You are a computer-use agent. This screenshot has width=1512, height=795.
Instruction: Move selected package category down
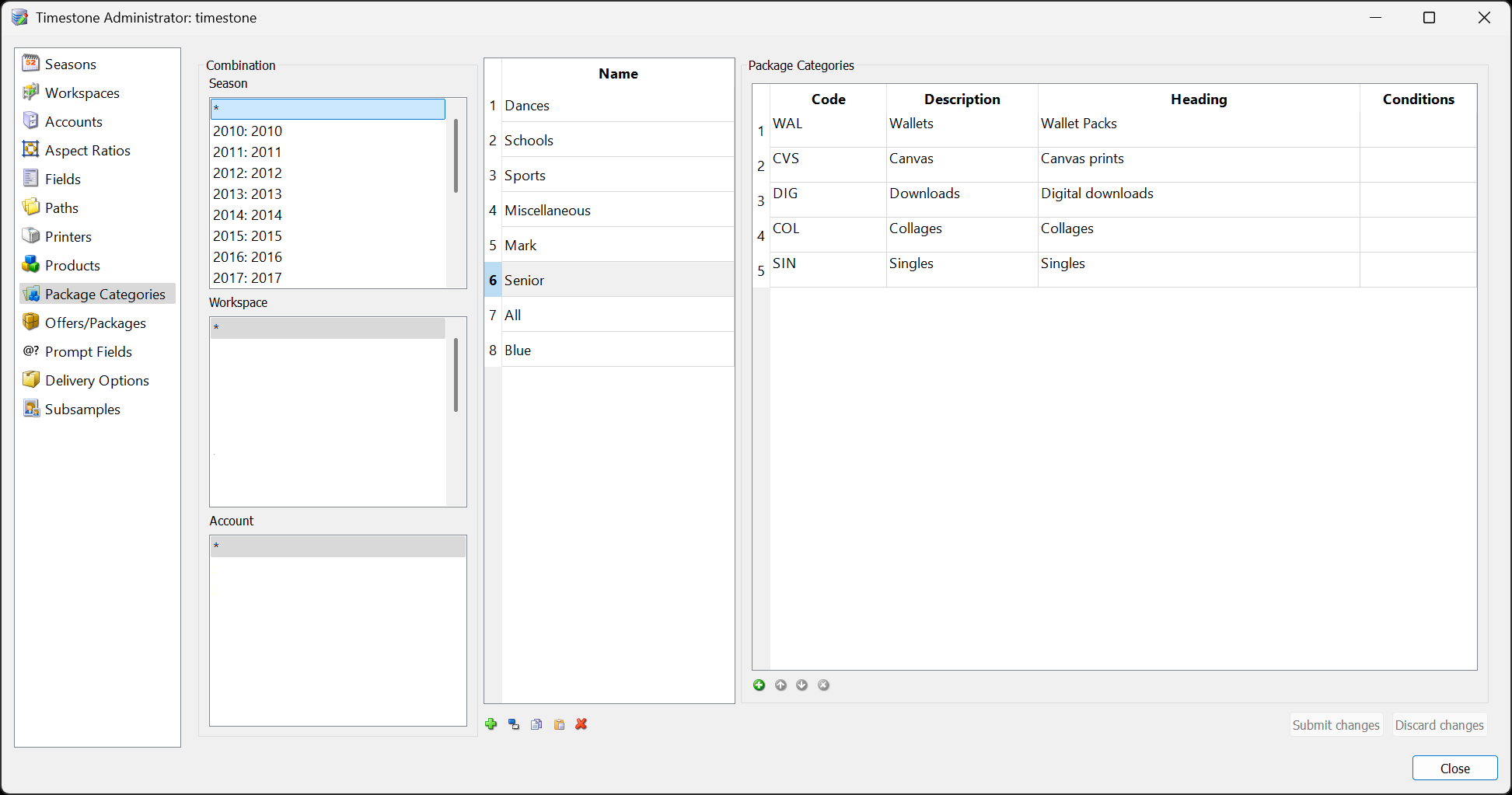point(802,685)
